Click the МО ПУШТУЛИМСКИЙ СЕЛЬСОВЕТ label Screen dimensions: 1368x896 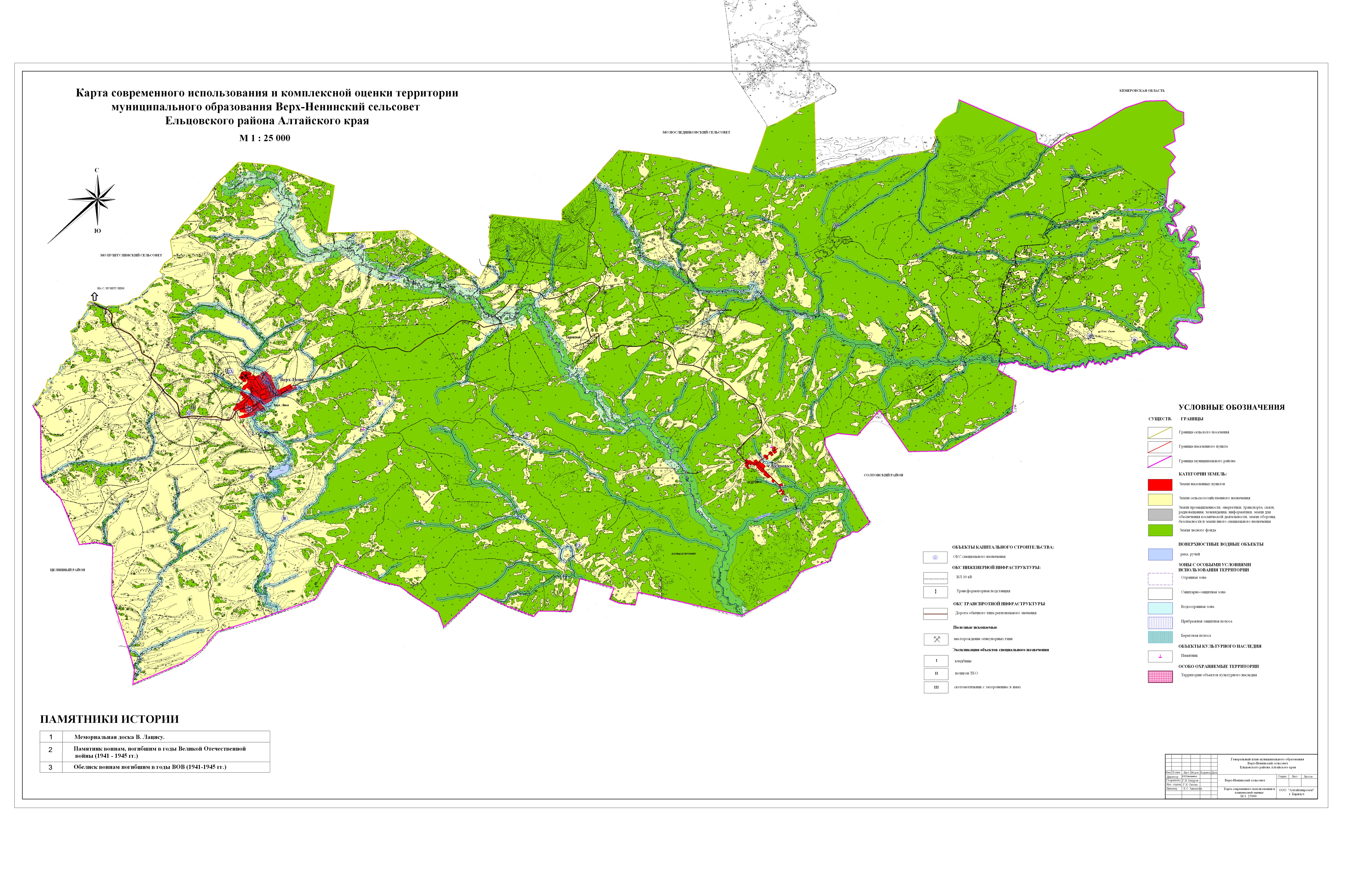click(131, 255)
